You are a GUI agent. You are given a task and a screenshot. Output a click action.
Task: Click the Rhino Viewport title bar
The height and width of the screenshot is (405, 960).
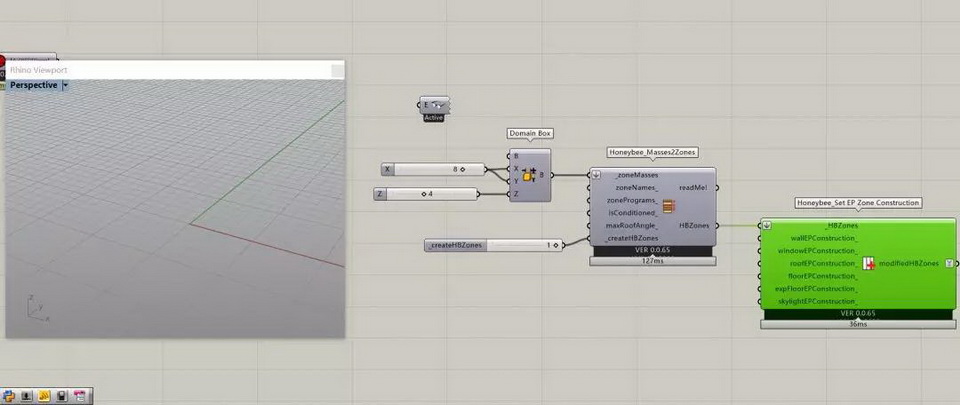point(170,70)
